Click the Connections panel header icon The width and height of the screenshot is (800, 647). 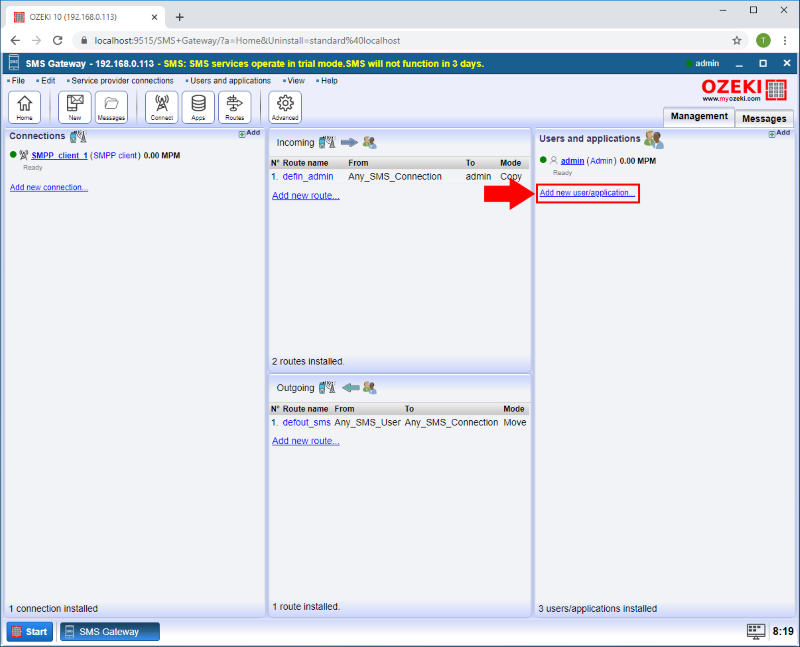tap(78, 136)
